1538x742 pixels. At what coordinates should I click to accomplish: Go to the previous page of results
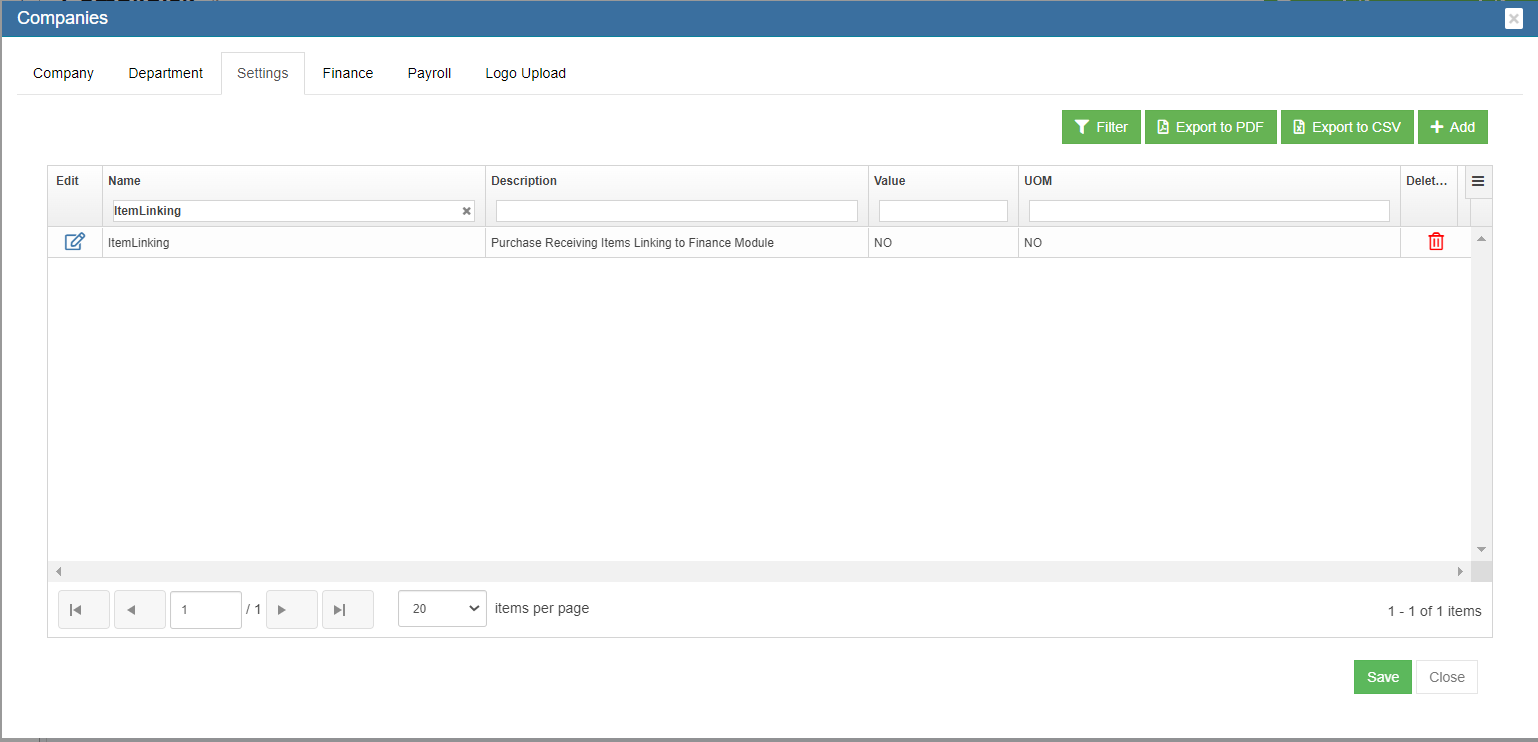[140, 609]
